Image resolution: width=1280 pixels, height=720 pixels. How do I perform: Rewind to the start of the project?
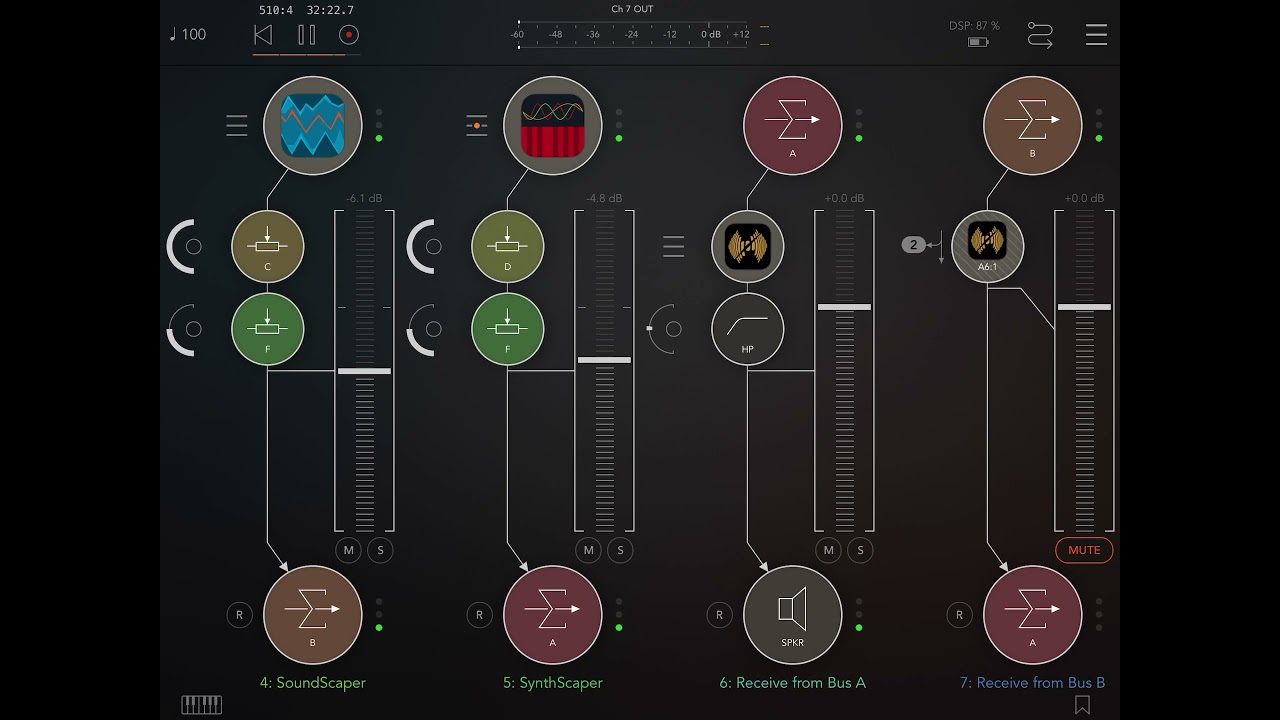click(x=263, y=35)
